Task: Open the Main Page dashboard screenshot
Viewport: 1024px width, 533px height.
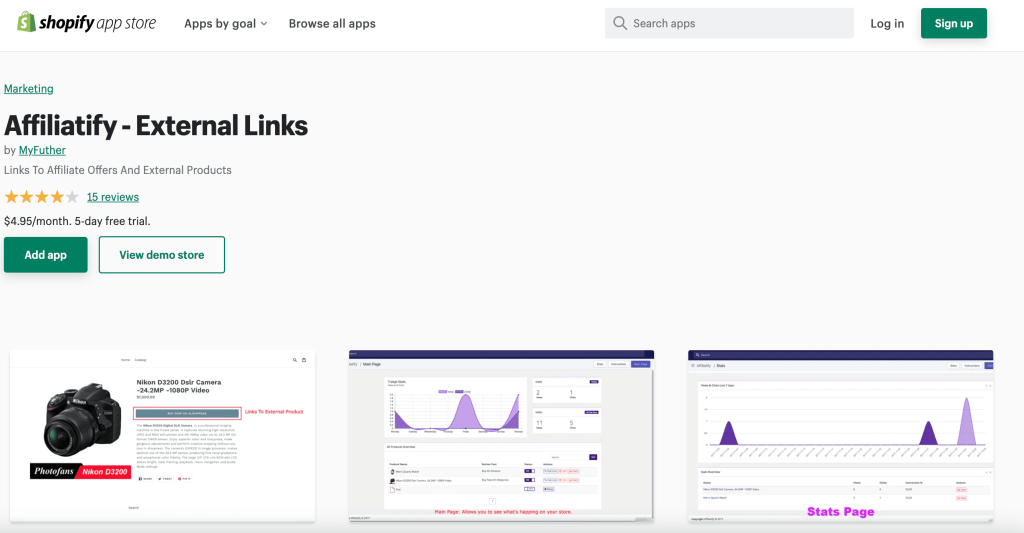Action: click(x=501, y=436)
